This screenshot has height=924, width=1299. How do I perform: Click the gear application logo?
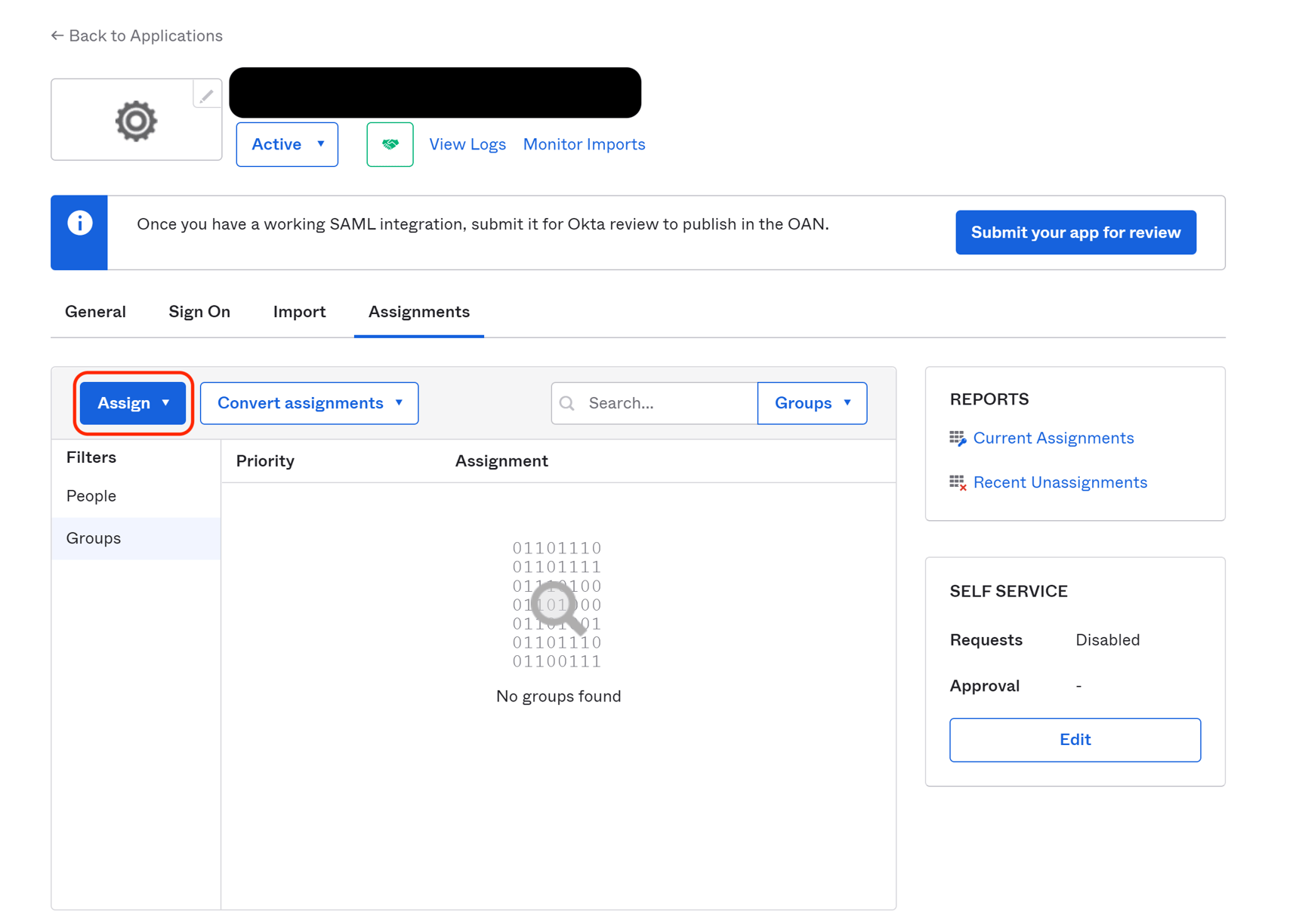136,120
